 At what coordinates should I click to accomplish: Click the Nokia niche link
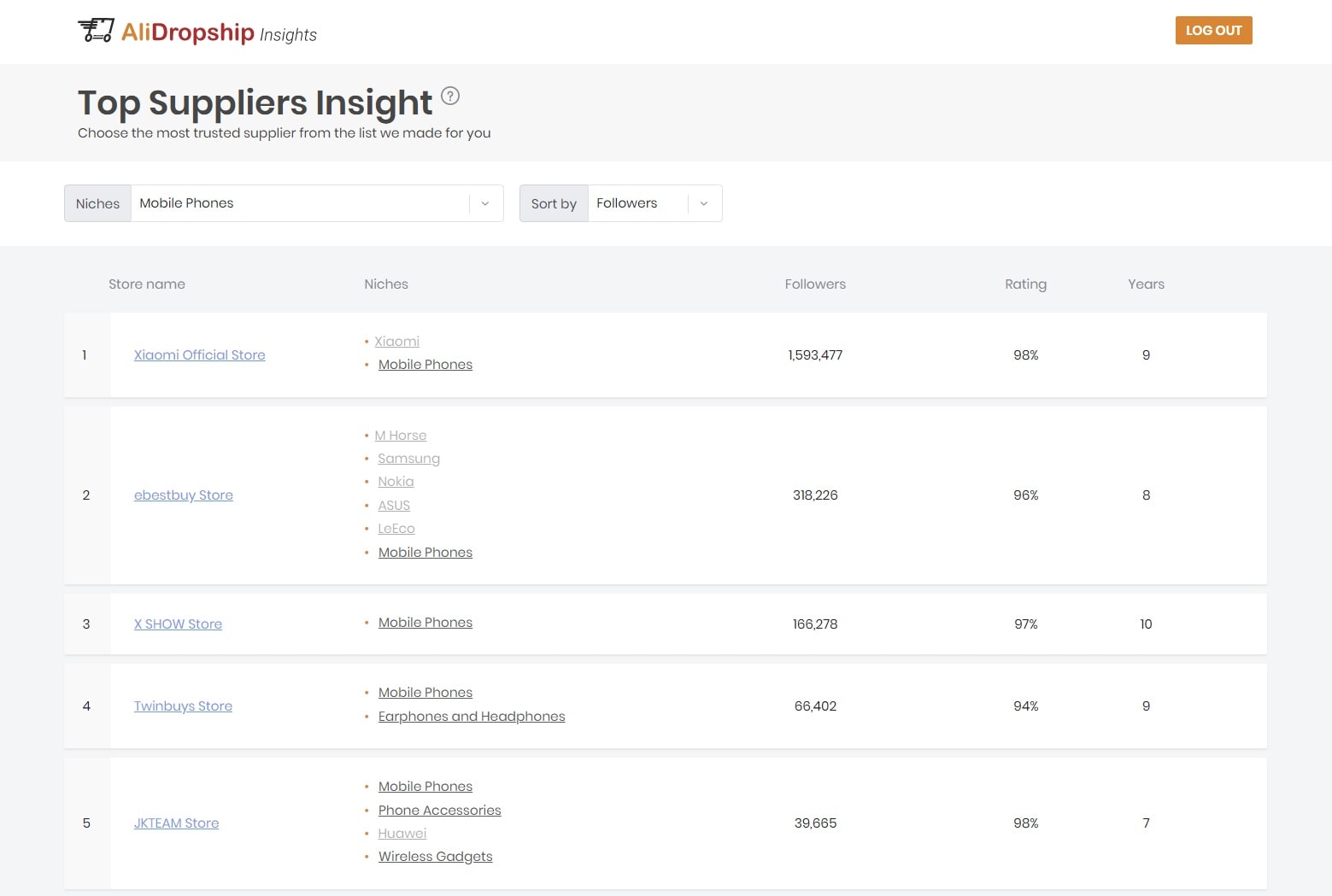396,482
